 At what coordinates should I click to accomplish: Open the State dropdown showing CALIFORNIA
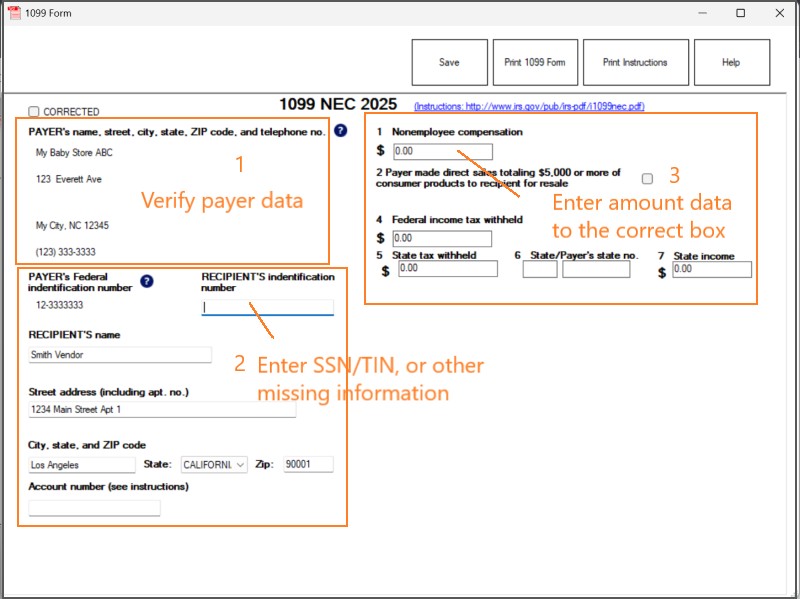click(214, 465)
